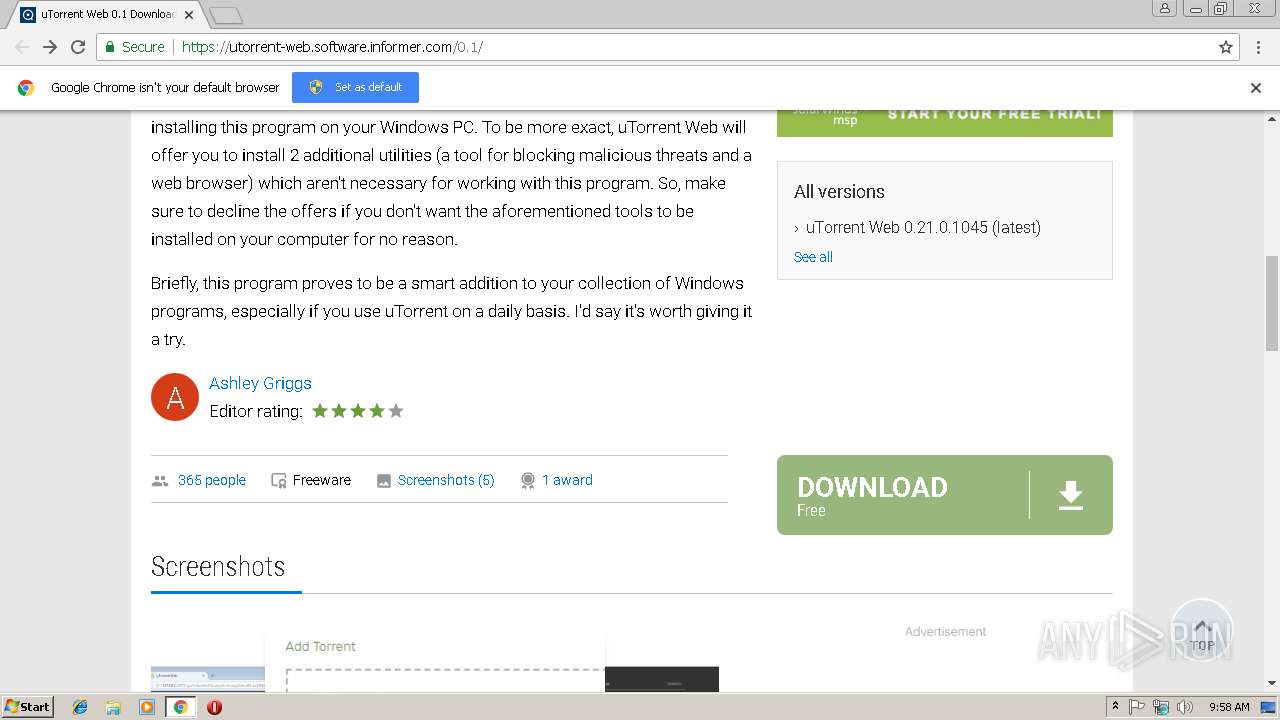Show hidden system tray icons
The image size is (1280, 720).
click(1115, 707)
